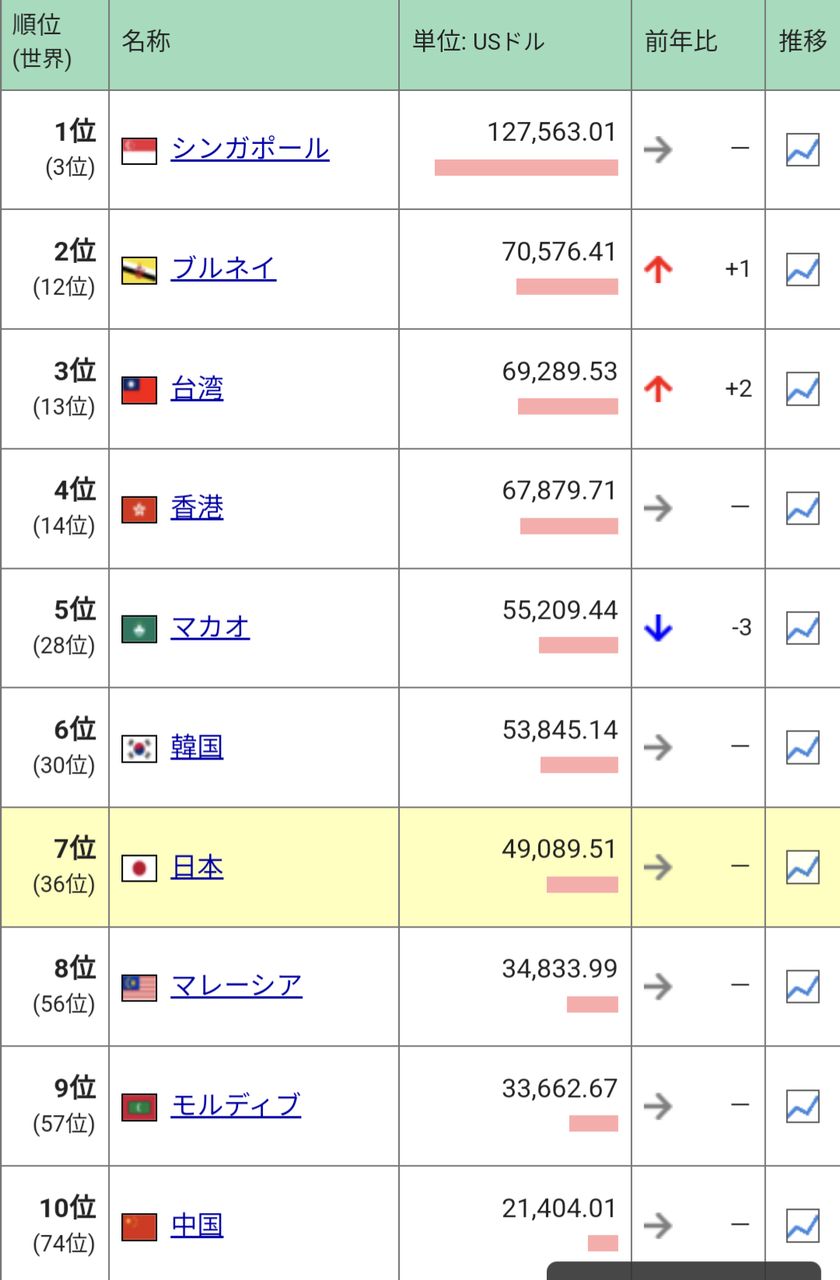The height and width of the screenshot is (1280, 840).
Task: Open the マレーシア link
Action: 237,985
